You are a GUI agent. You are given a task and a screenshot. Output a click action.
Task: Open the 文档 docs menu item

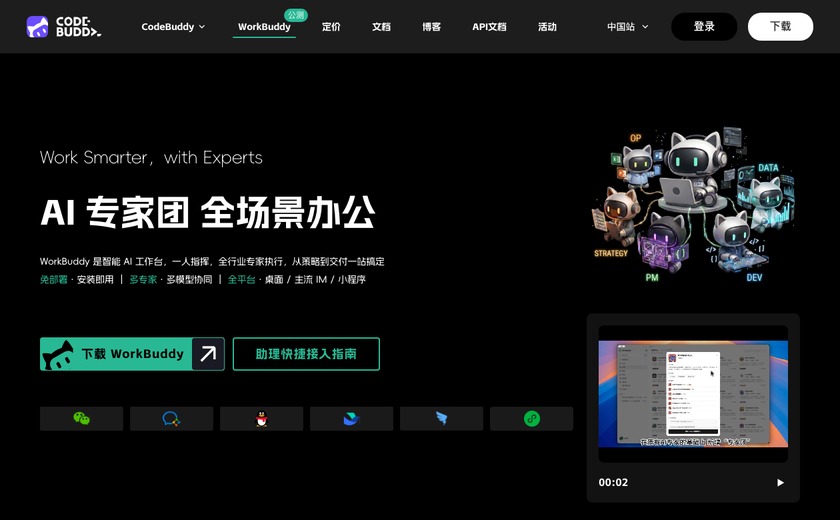pyautogui.click(x=381, y=27)
